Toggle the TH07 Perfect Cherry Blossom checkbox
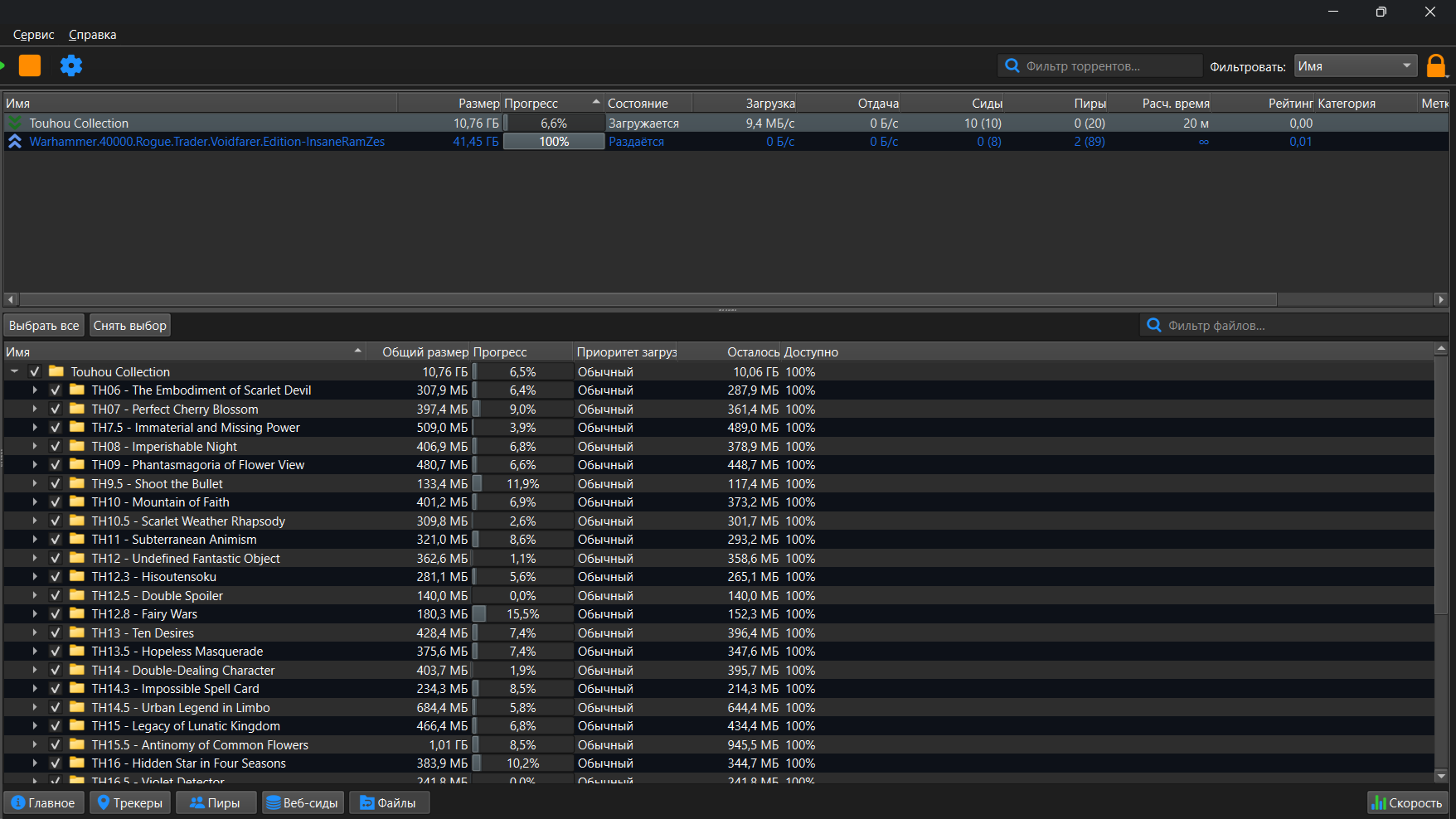The image size is (1456, 819). (x=56, y=409)
